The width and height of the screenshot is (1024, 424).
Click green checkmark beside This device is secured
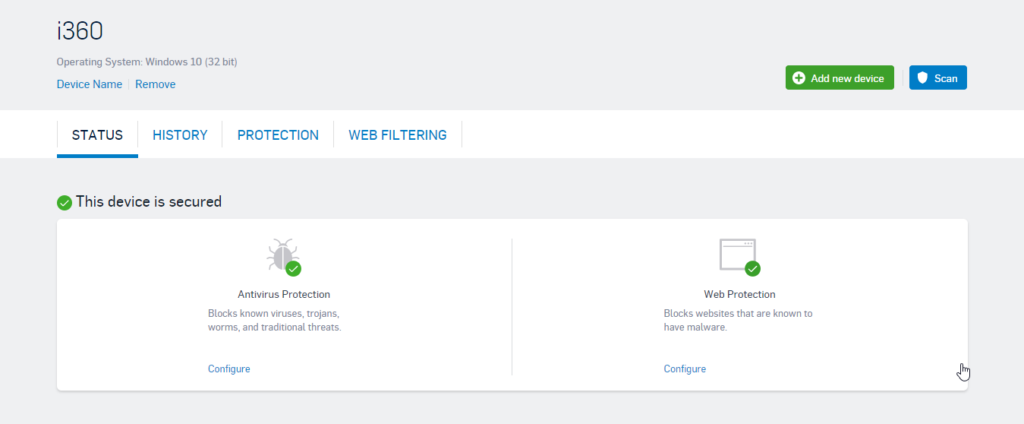point(64,203)
